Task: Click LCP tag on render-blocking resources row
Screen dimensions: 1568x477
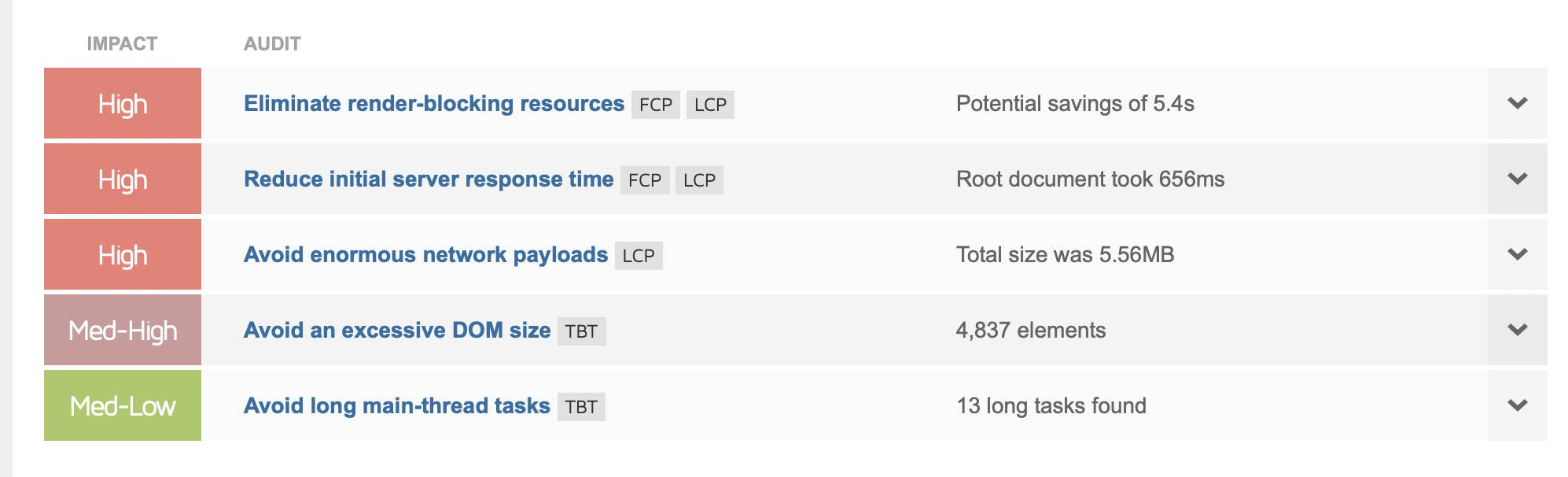Action: (710, 105)
